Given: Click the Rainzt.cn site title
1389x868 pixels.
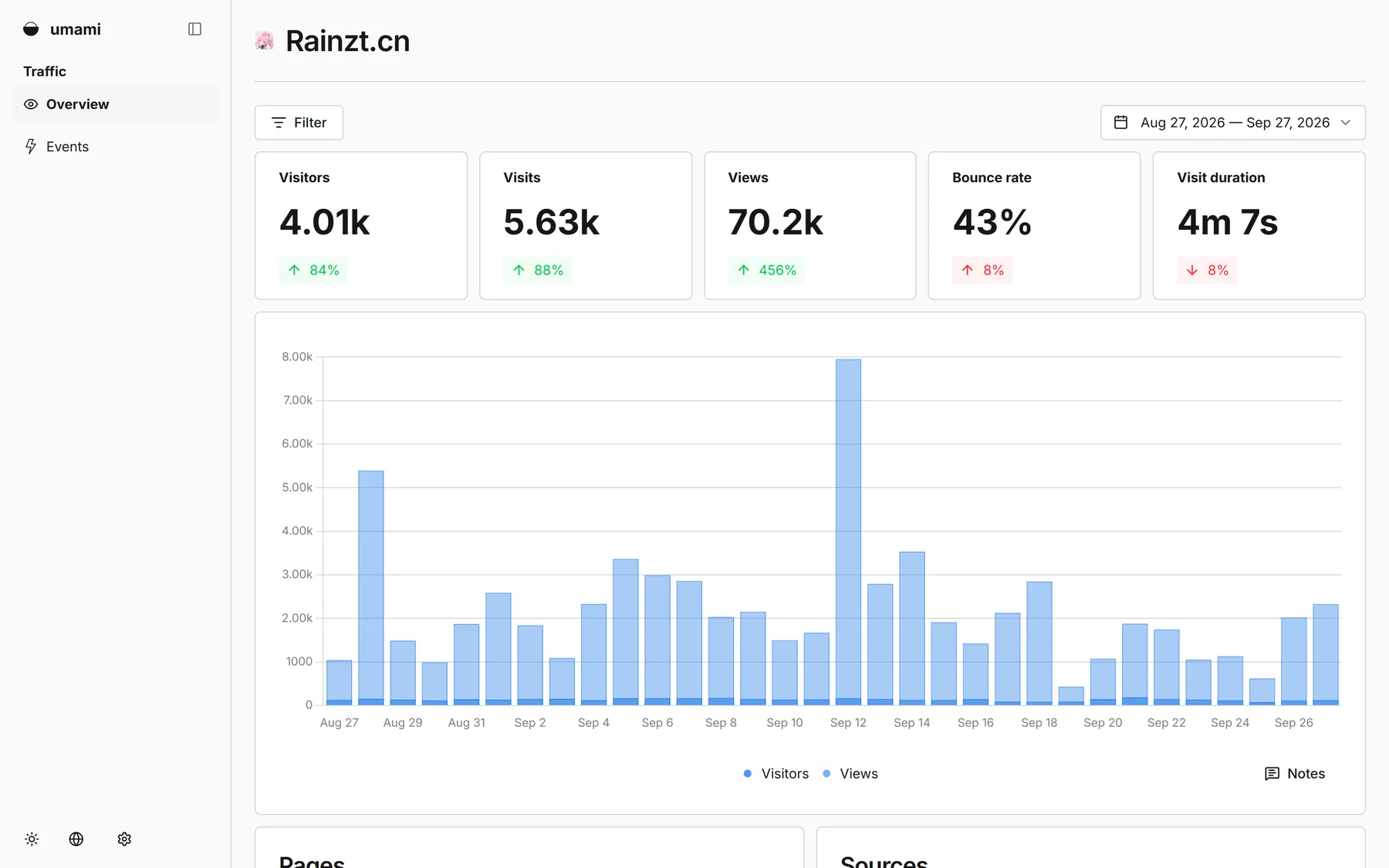Looking at the screenshot, I should pyautogui.click(x=347, y=41).
